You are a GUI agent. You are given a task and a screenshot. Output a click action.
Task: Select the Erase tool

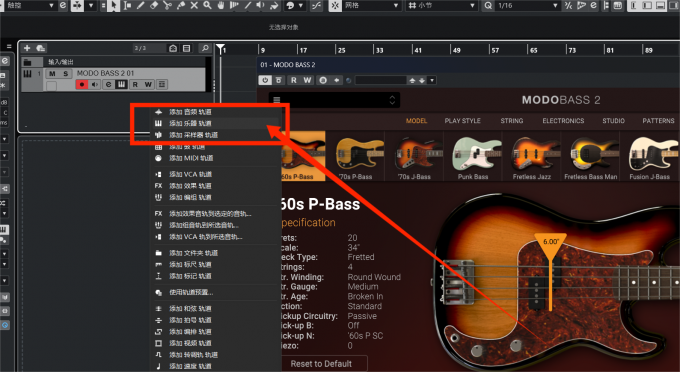coord(154,5)
